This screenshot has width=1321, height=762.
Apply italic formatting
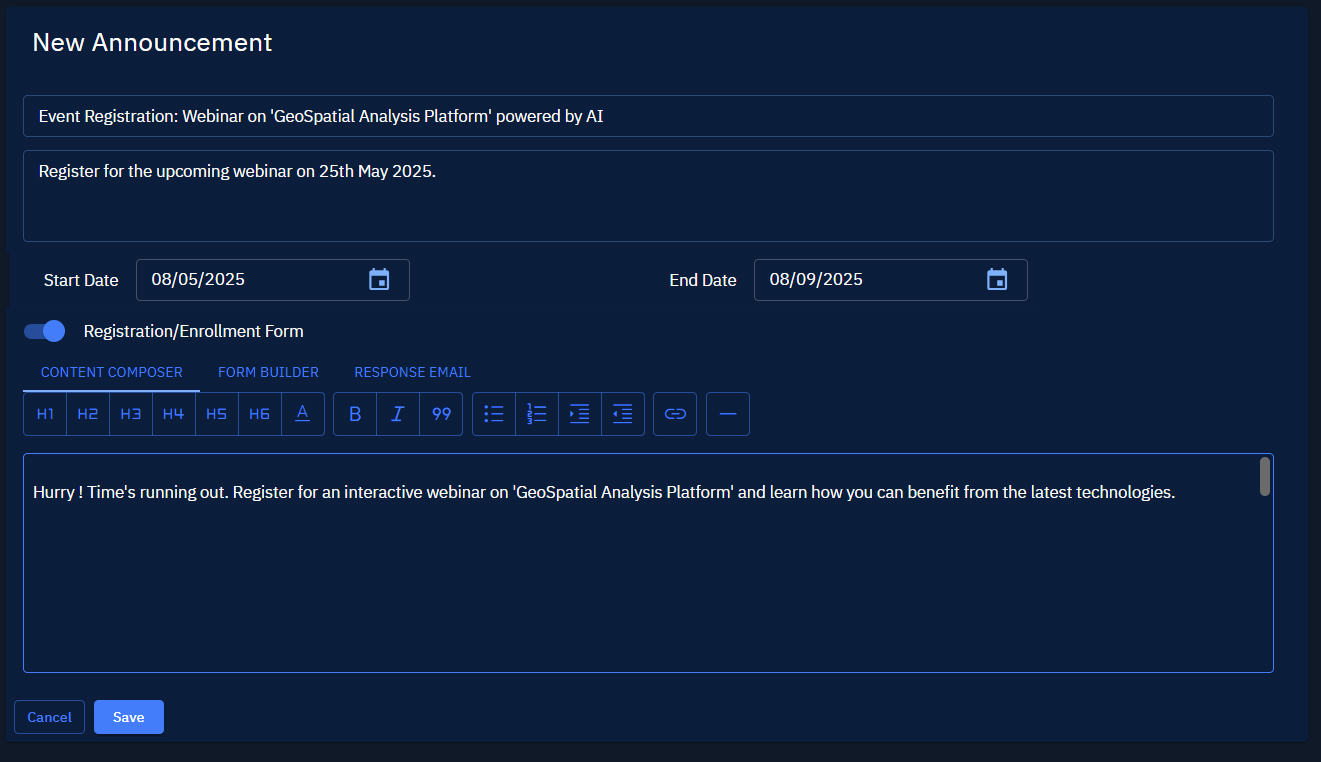[x=397, y=413]
